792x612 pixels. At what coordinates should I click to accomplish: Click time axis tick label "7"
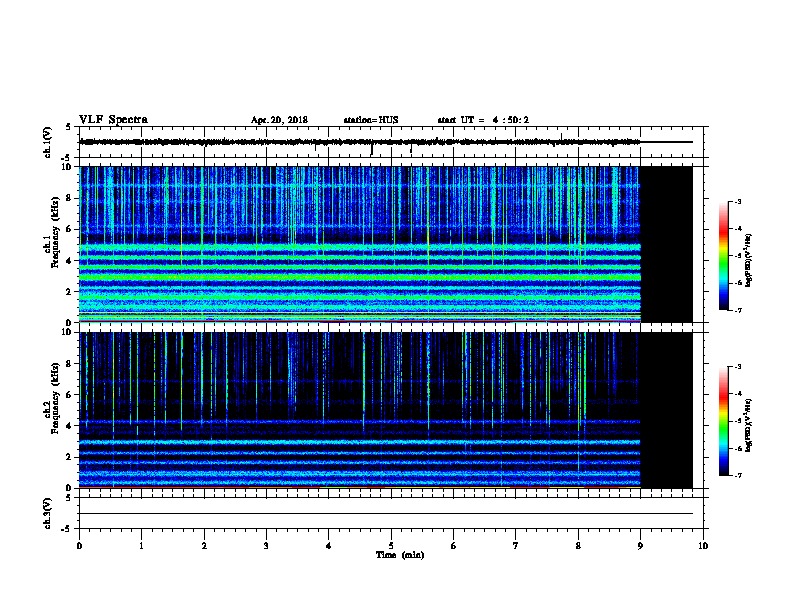(x=516, y=545)
